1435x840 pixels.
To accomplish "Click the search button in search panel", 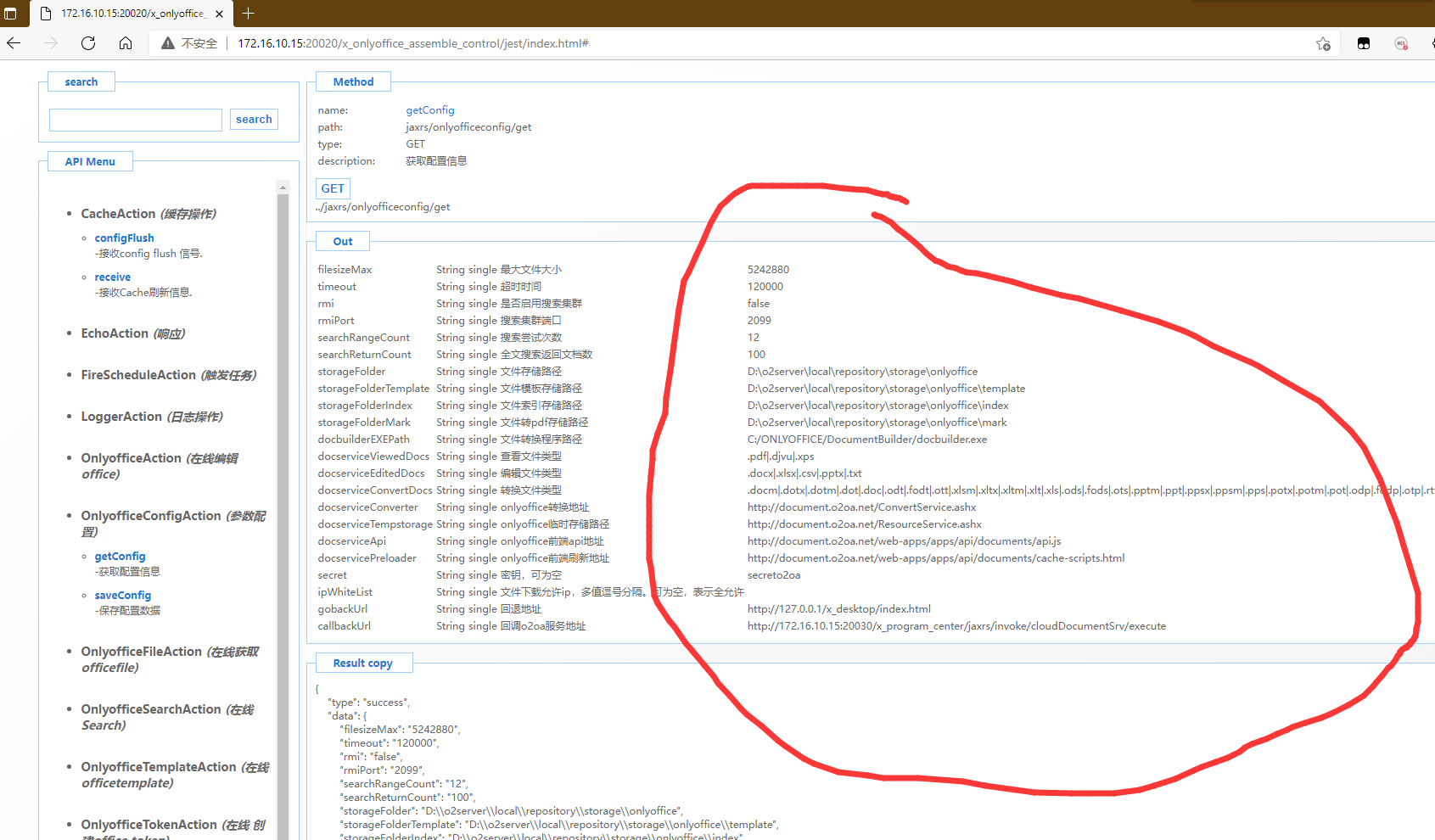I will (x=254, y=120).
